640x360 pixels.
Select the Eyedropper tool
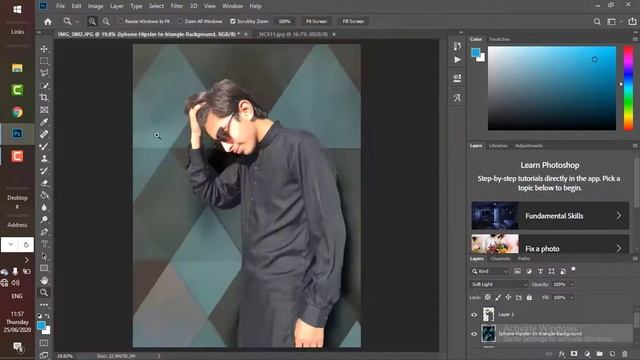(44, 122)
